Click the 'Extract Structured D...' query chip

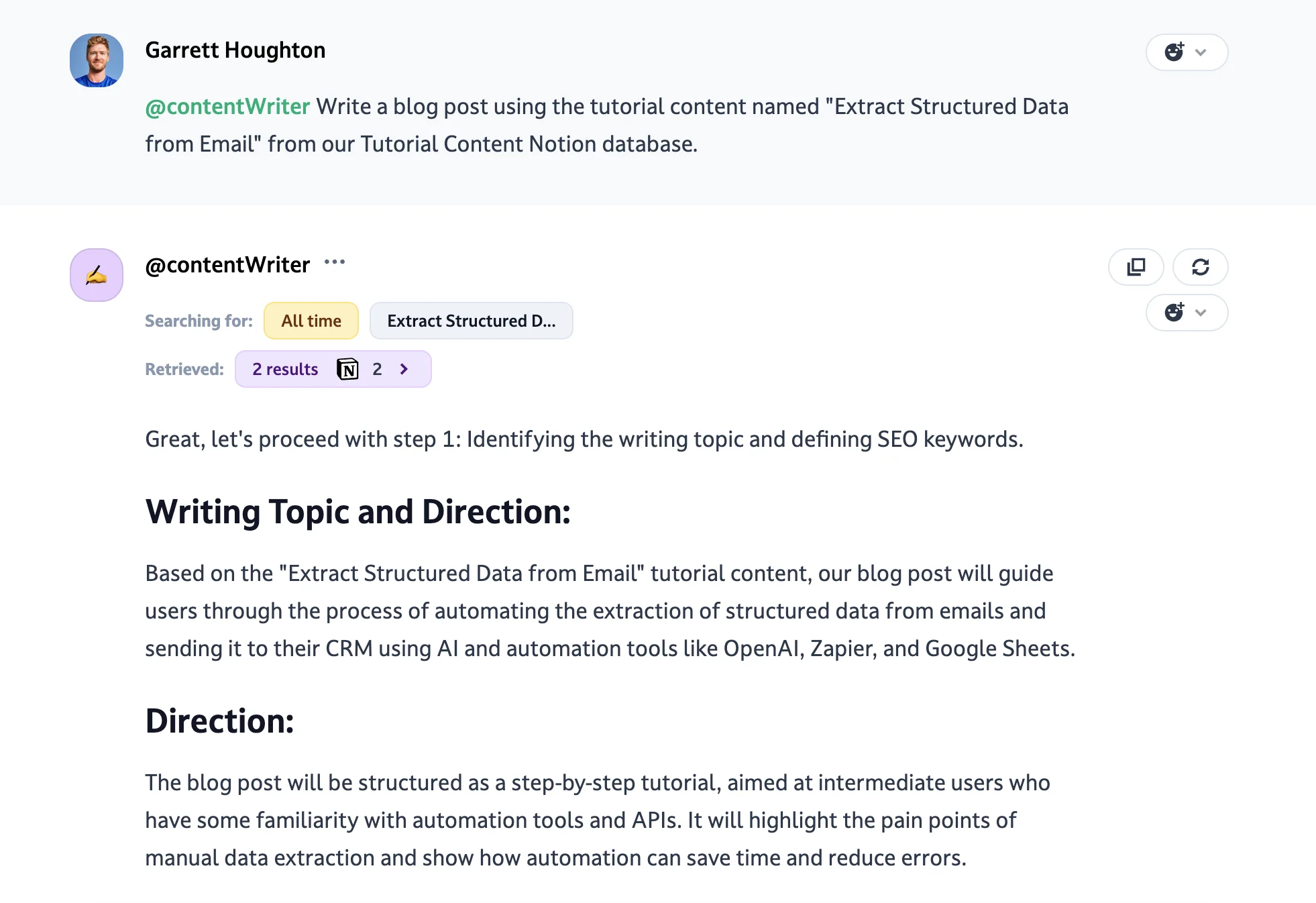click(x=471, y=321)
